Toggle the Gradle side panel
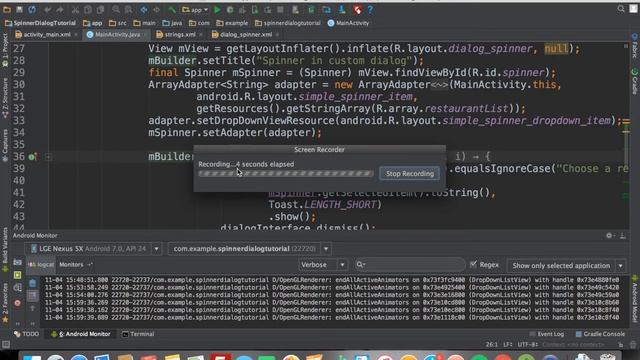The height and width of the screenshot is (360, 640). click(635, 82)
